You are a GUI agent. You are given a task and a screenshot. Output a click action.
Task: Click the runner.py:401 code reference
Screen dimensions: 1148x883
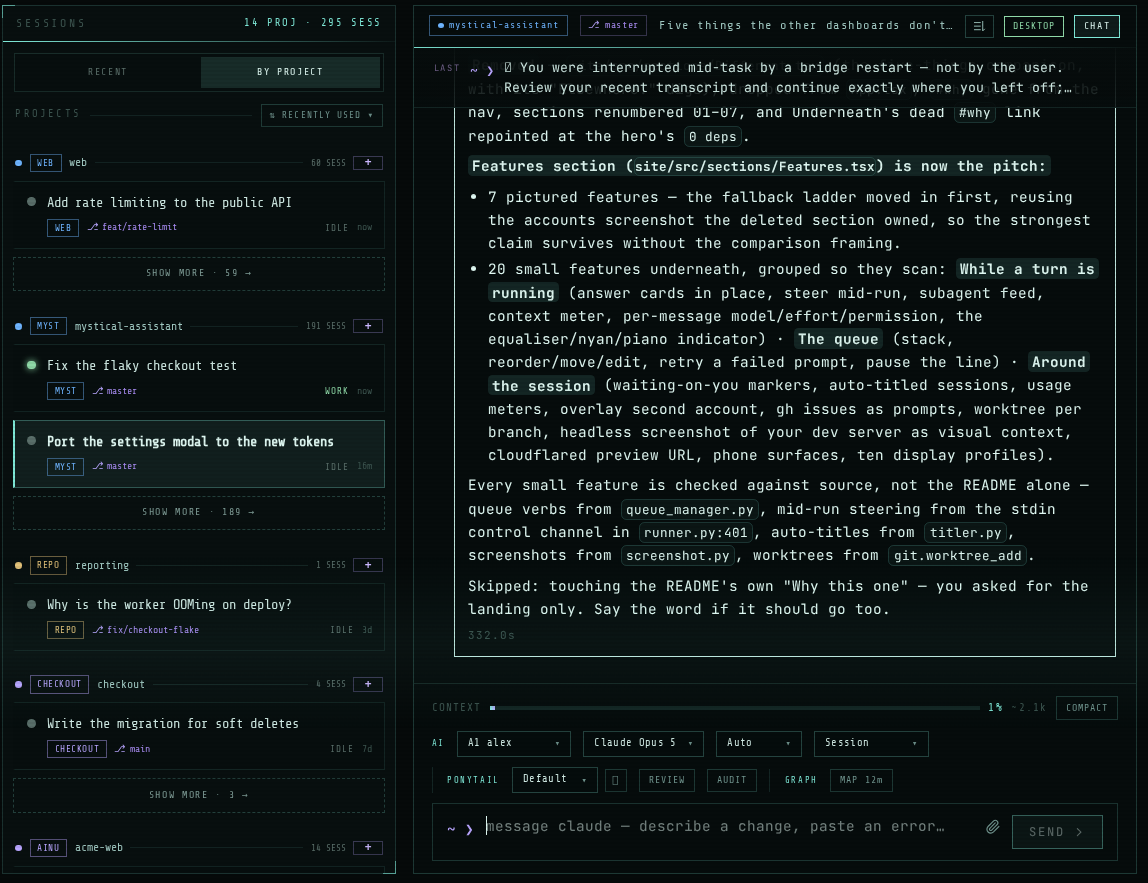point(694,533)
